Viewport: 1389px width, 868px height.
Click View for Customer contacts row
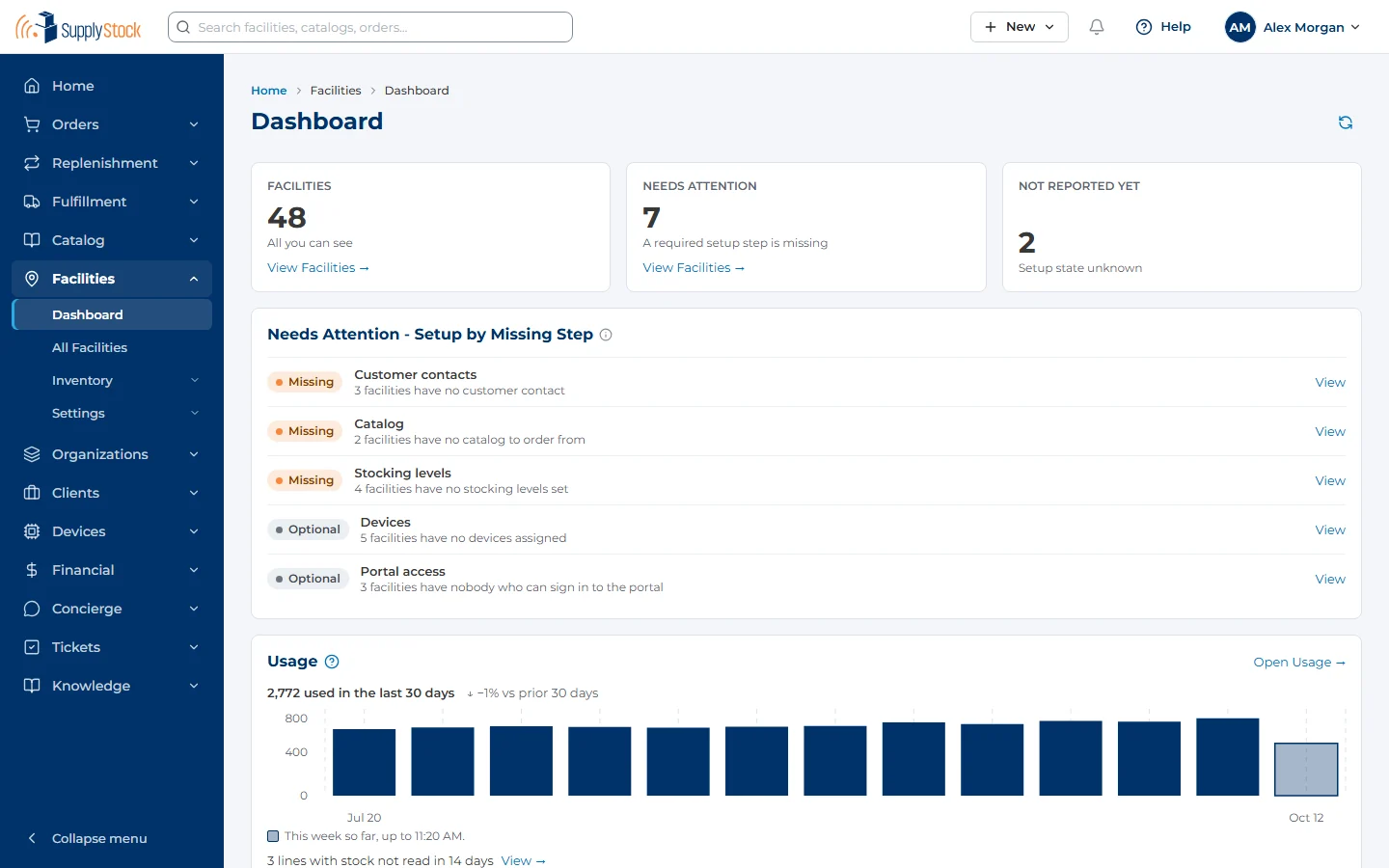[1330, 383]
